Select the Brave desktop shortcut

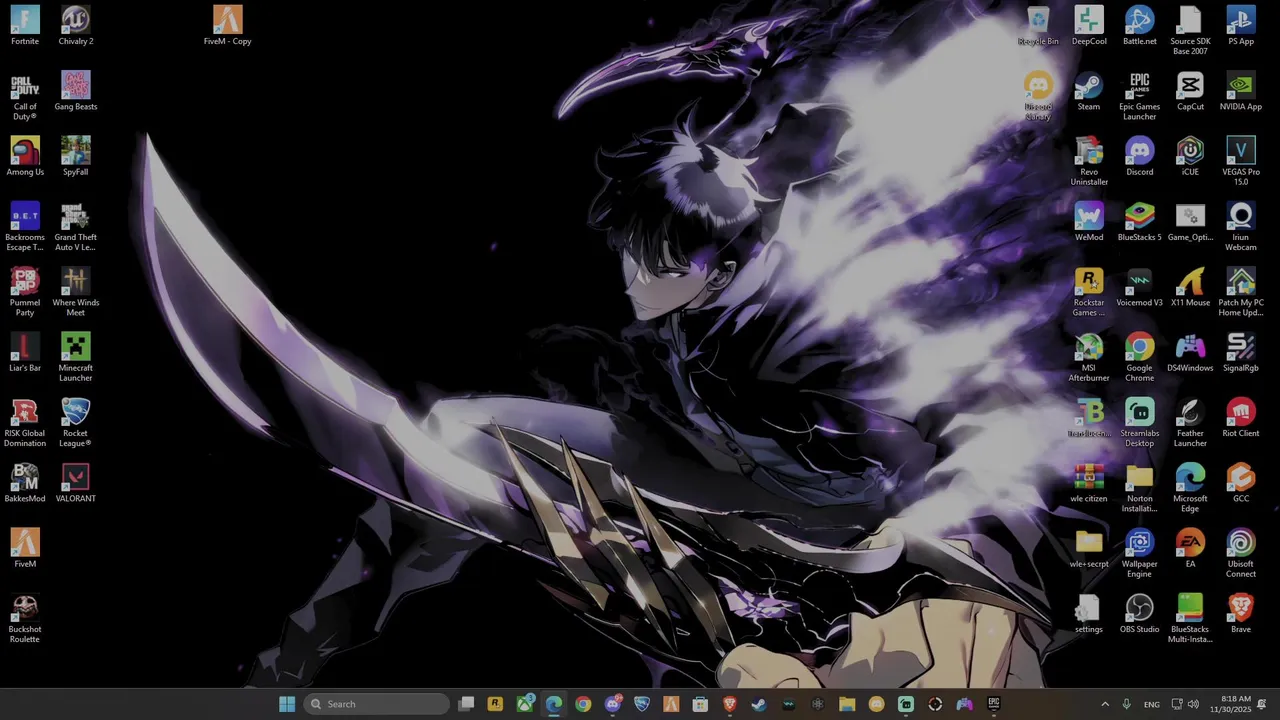[1241, 613]
